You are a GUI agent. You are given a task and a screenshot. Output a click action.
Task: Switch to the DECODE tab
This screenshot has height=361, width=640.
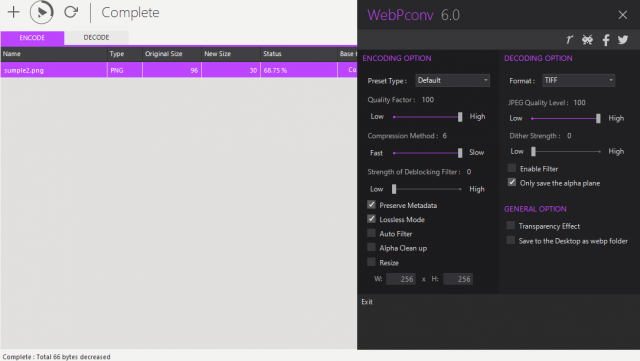[x=96, y=38]
